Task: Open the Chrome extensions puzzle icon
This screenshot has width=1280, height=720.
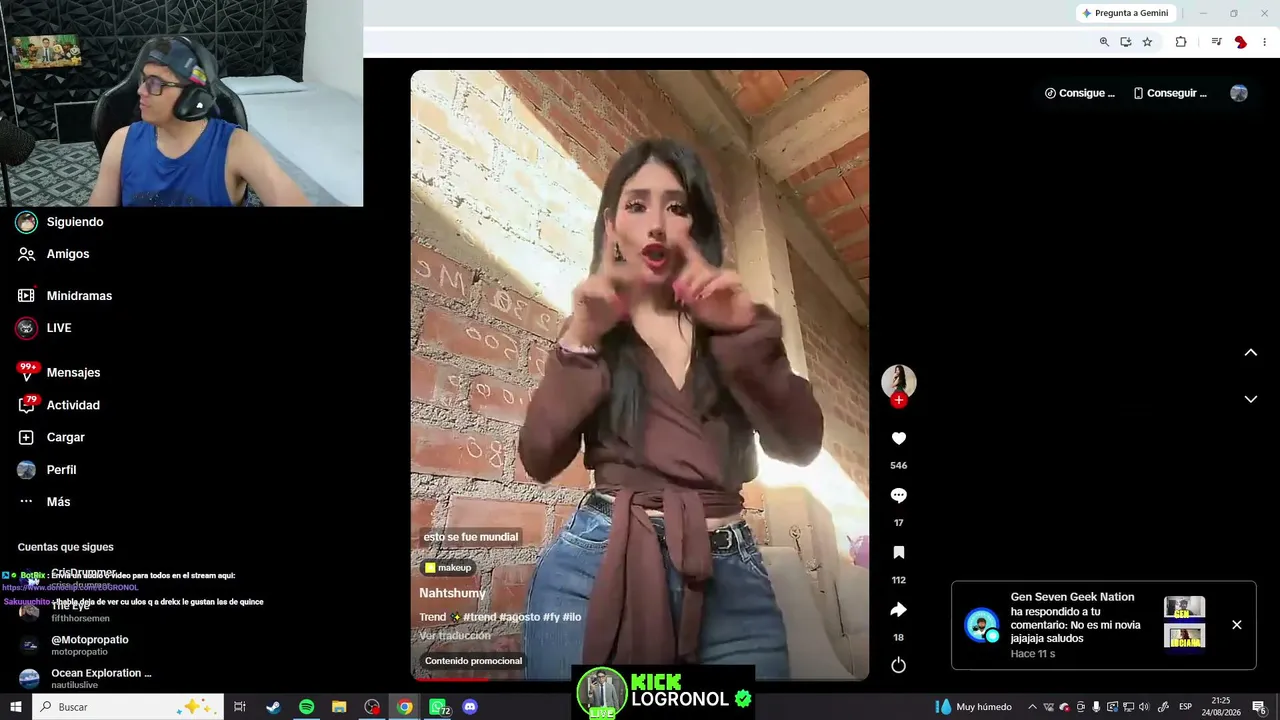Action: coord(1181,42)
